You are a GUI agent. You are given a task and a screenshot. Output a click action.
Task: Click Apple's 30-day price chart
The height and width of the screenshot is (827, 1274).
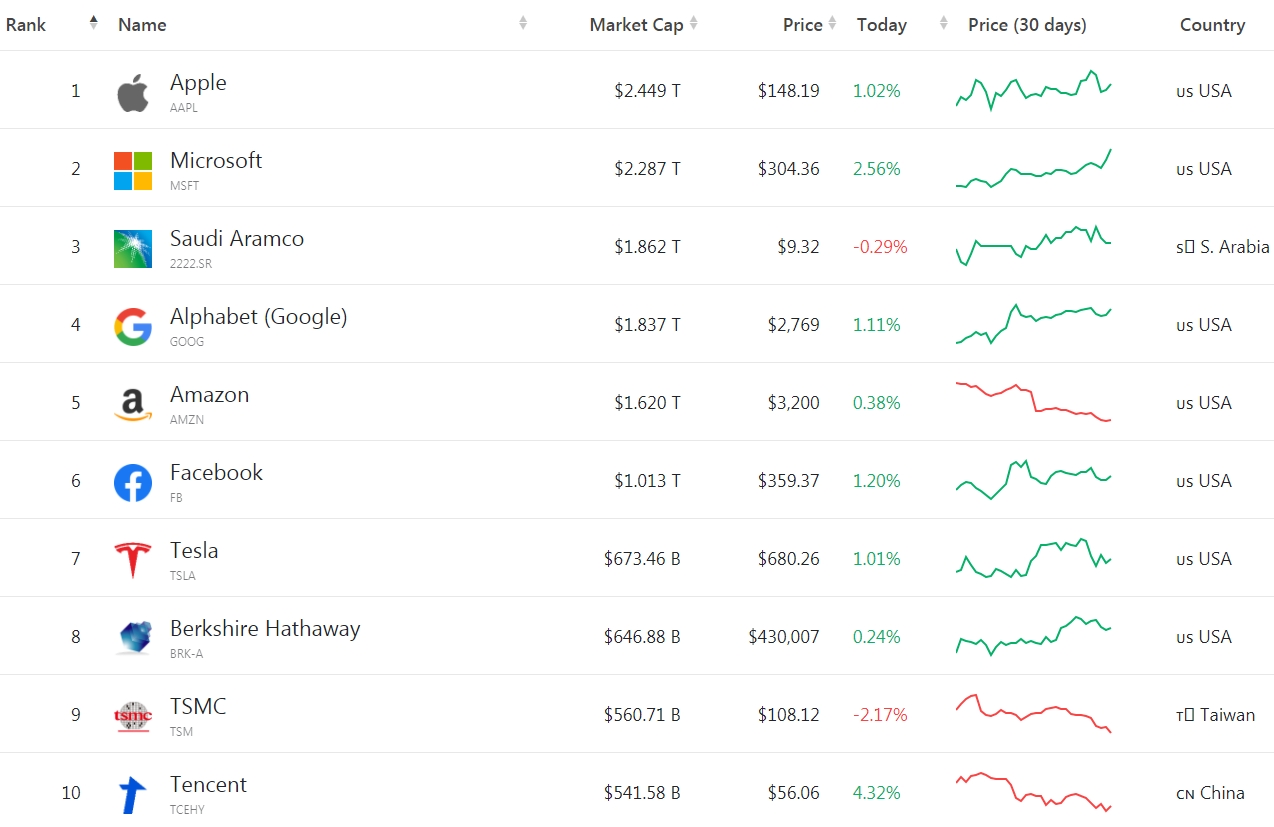(x=1034, y=90)
